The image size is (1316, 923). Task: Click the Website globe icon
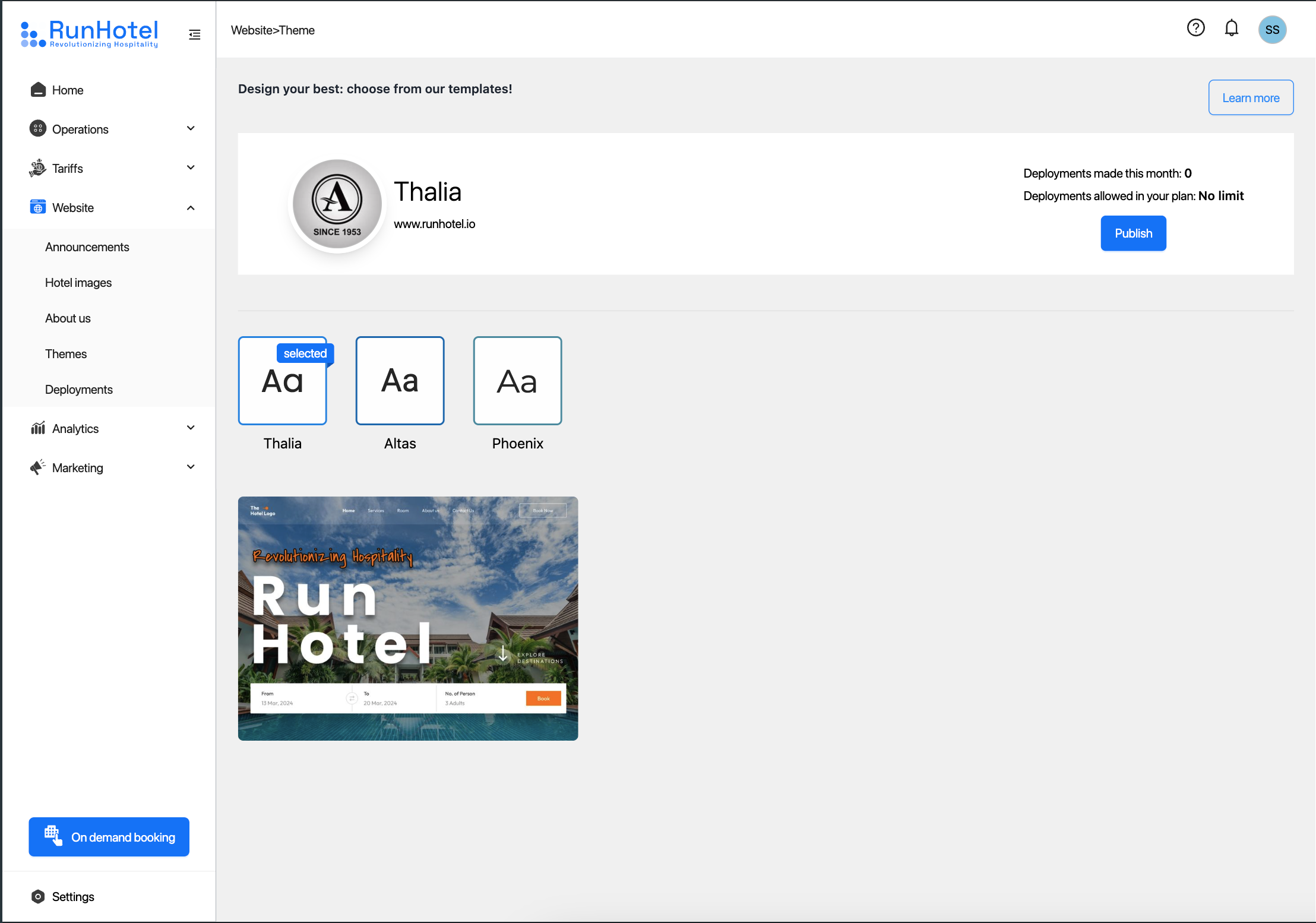click(38, 207)
